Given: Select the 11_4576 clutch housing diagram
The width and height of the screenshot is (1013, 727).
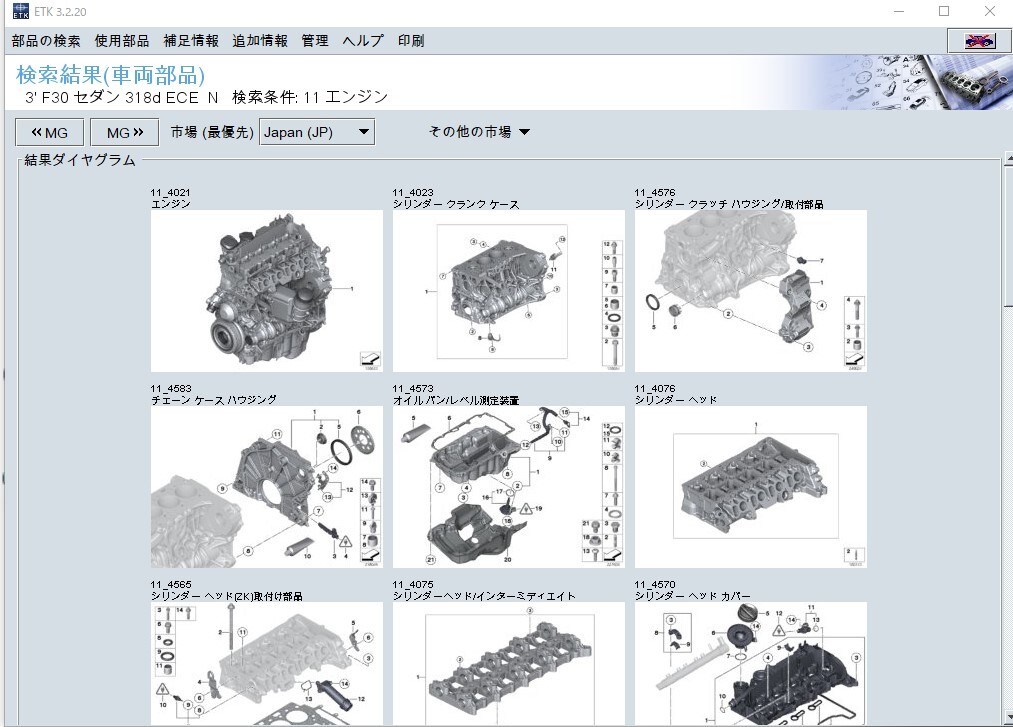Looking at the screenshot, I should pyautogui.click(x=750, y=290).
